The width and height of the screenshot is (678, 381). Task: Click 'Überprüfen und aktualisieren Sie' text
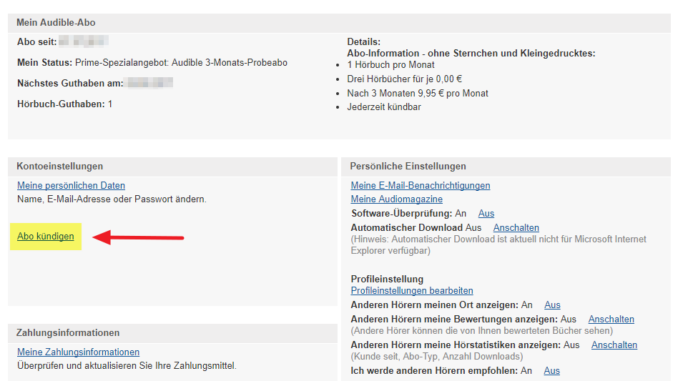(x=127, y=366)
